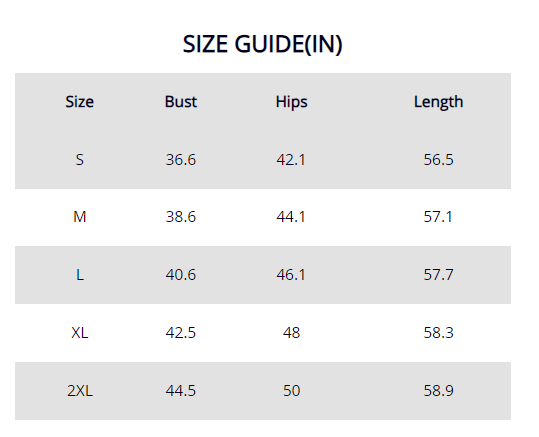Viewport: 539px width, 437px height.
Task: Click the L size row label
Action: 80,275
